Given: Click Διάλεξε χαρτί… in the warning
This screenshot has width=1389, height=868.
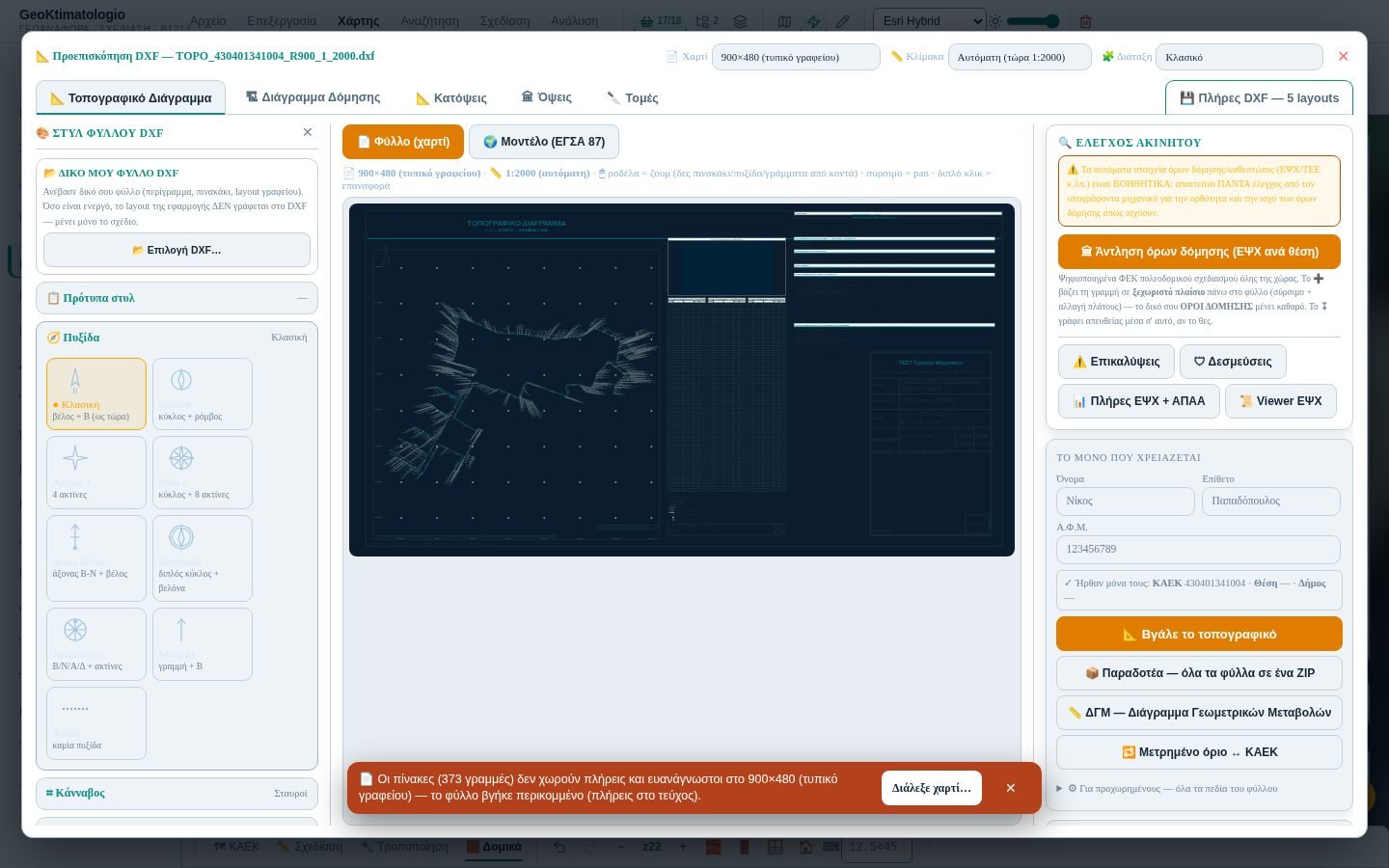Looking at the screenshot, I should point(932,788).
